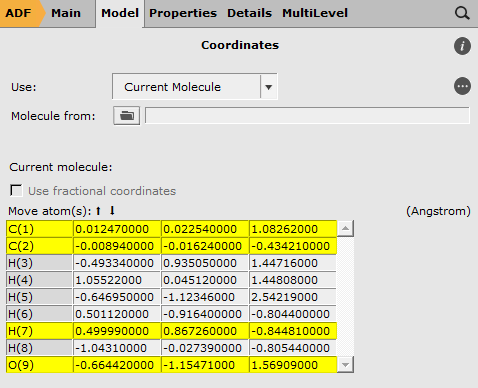Select the H(6) atom row label

pyautogui.click(x=39, y=314)
